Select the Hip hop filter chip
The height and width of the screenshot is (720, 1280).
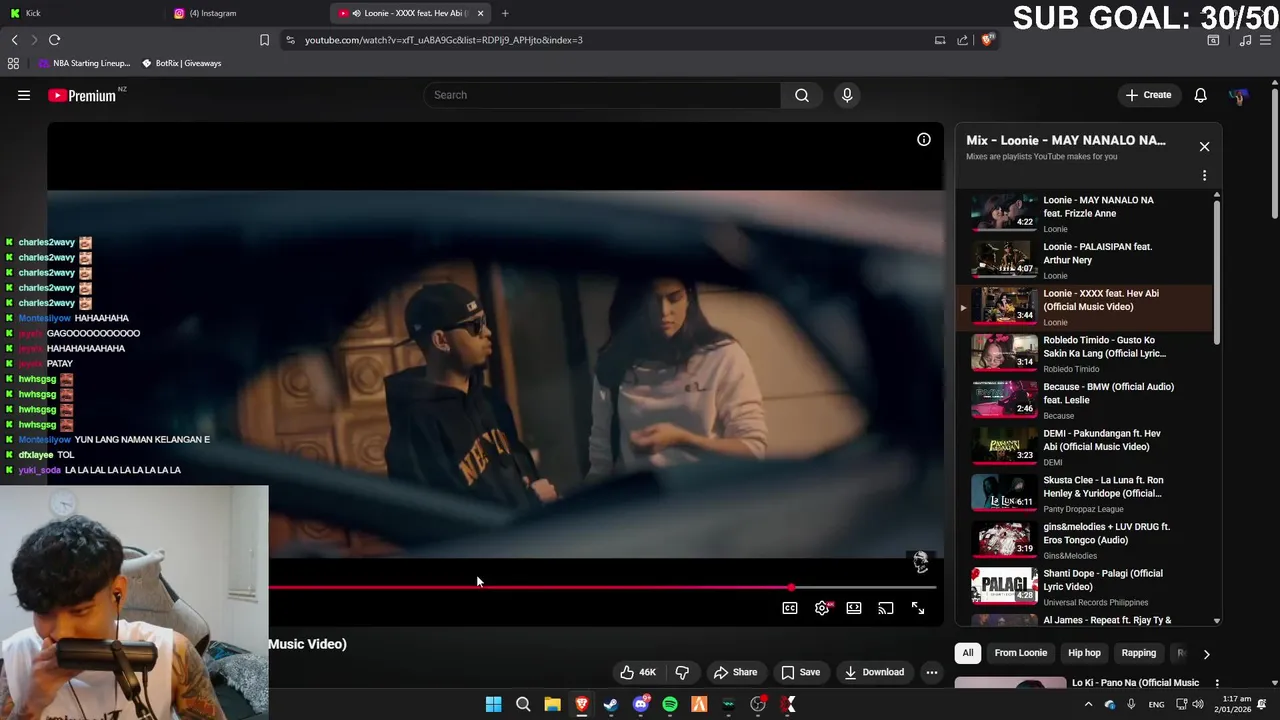1084,653
